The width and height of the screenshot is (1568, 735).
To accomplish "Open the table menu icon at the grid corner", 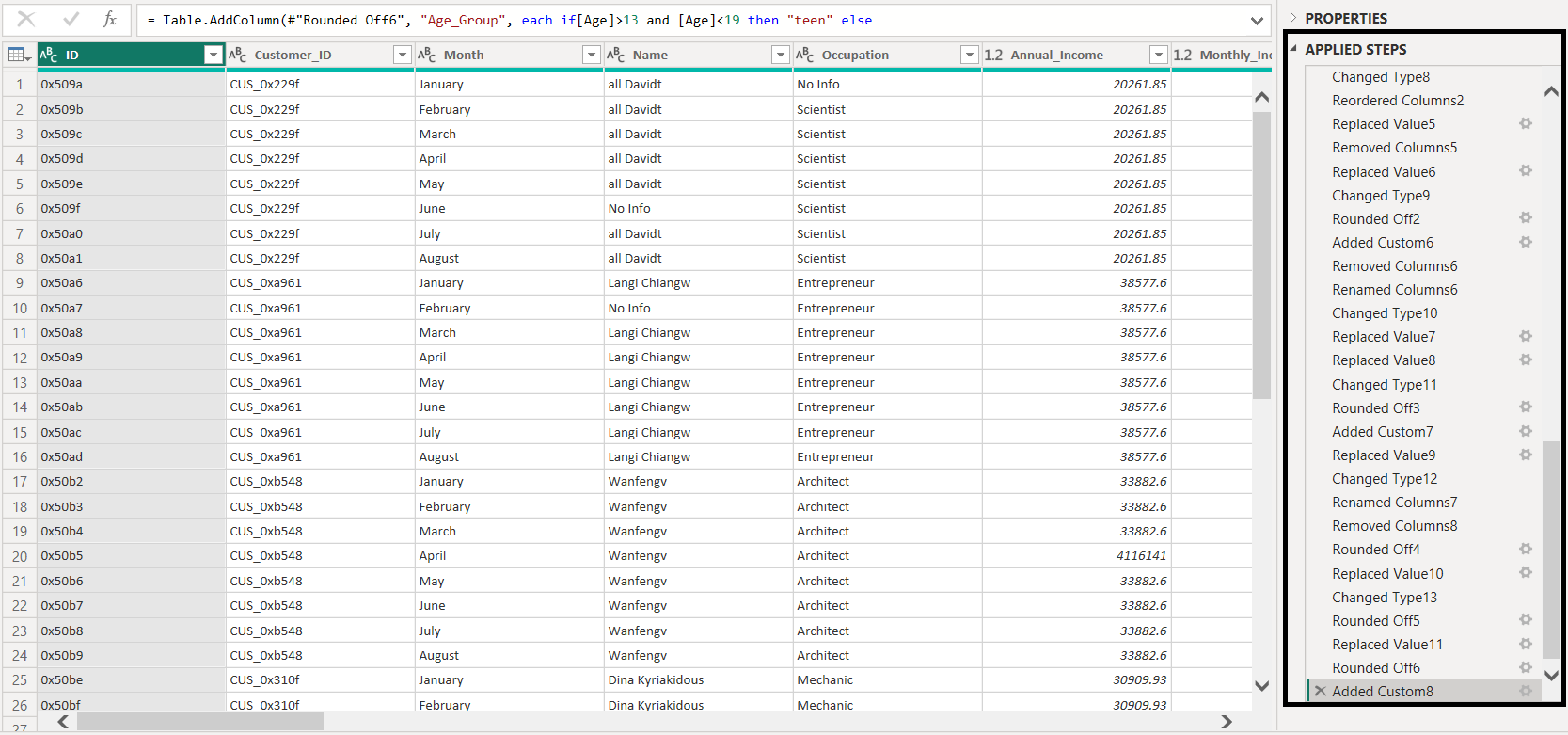I will [19, 56].
